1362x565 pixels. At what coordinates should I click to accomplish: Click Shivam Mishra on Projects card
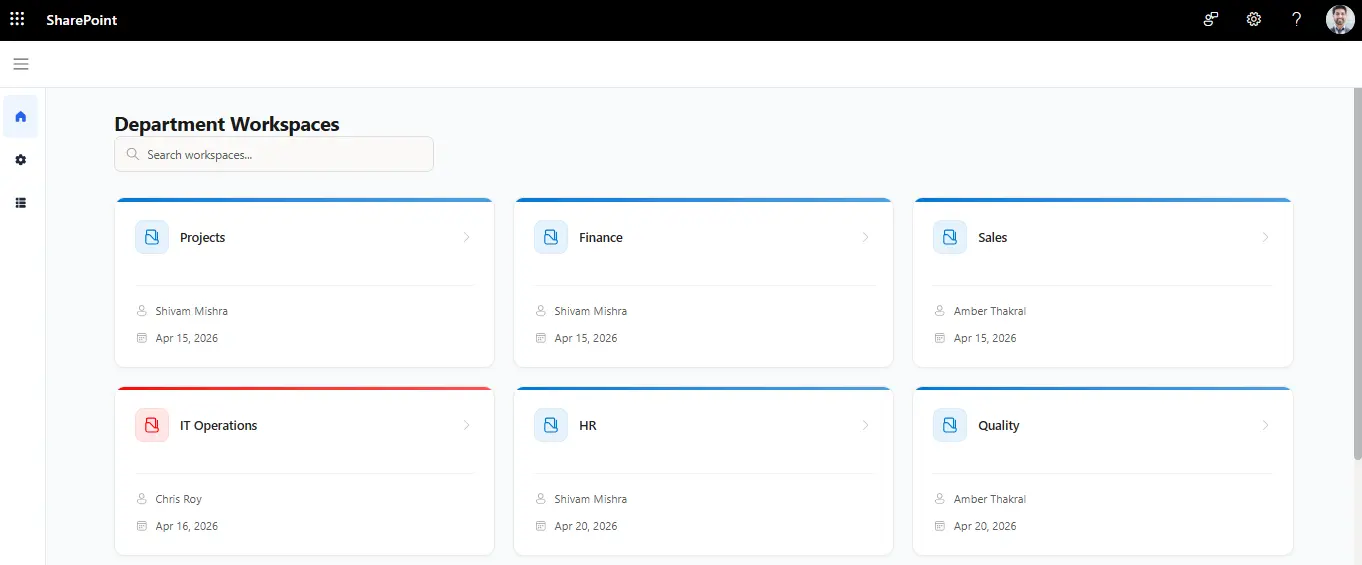192,311
